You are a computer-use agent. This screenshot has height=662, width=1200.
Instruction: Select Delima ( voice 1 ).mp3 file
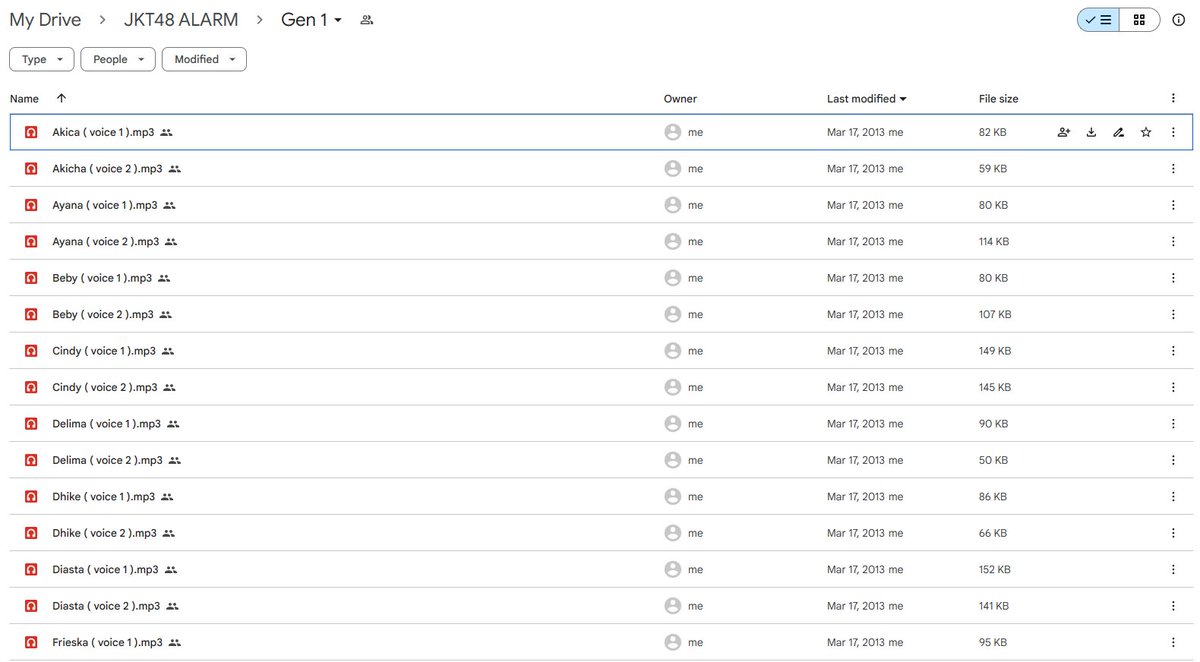tap(600, 424)
